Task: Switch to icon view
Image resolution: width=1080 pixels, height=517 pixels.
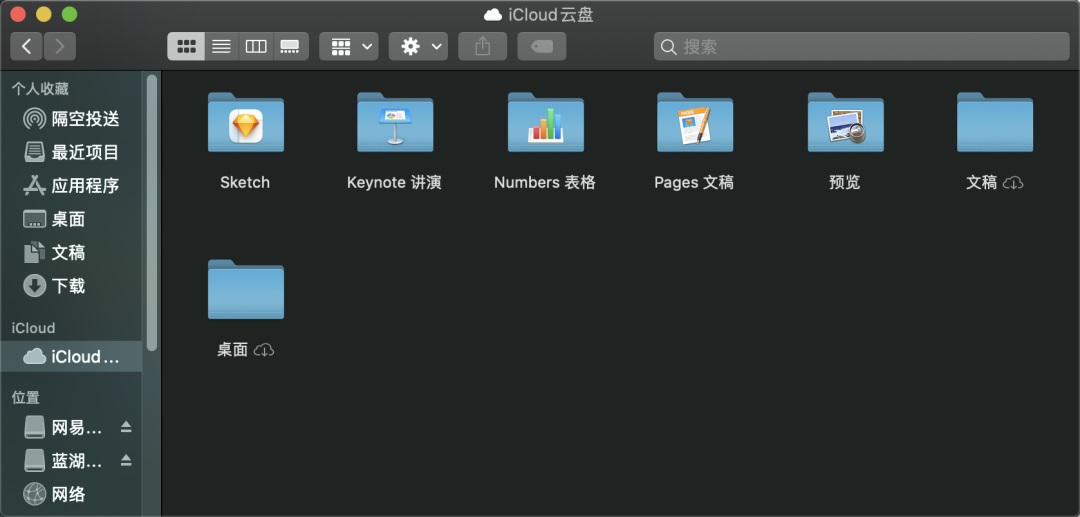Action: [x=186, y=46]
